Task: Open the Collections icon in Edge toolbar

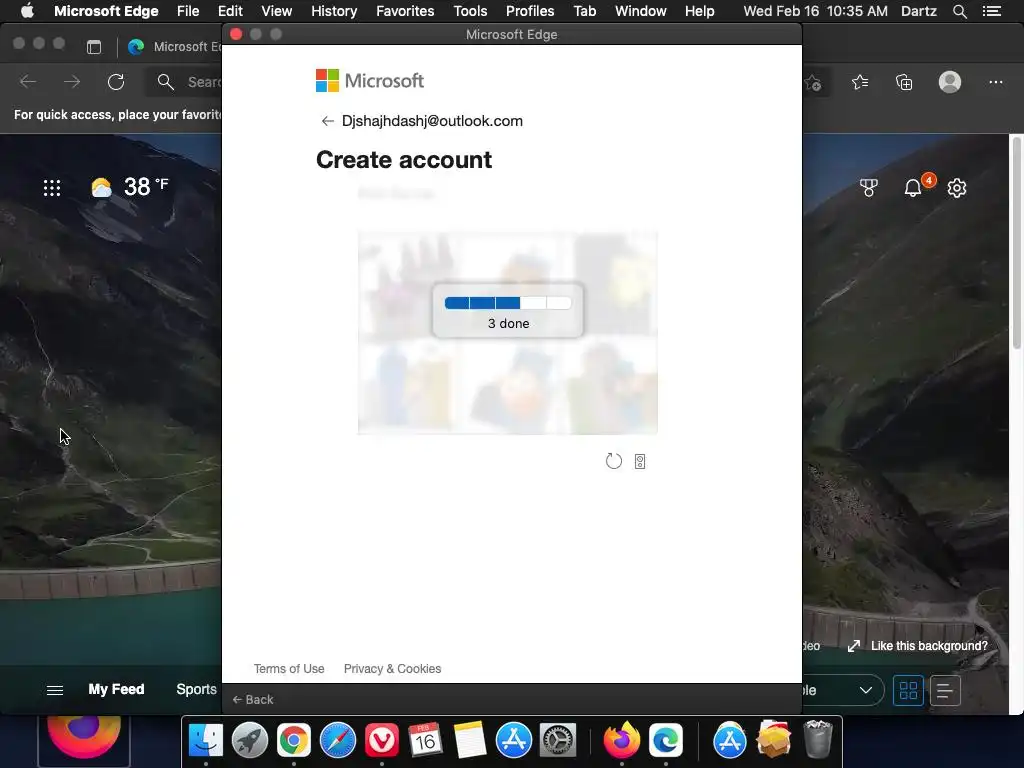Action: point(904,82)
